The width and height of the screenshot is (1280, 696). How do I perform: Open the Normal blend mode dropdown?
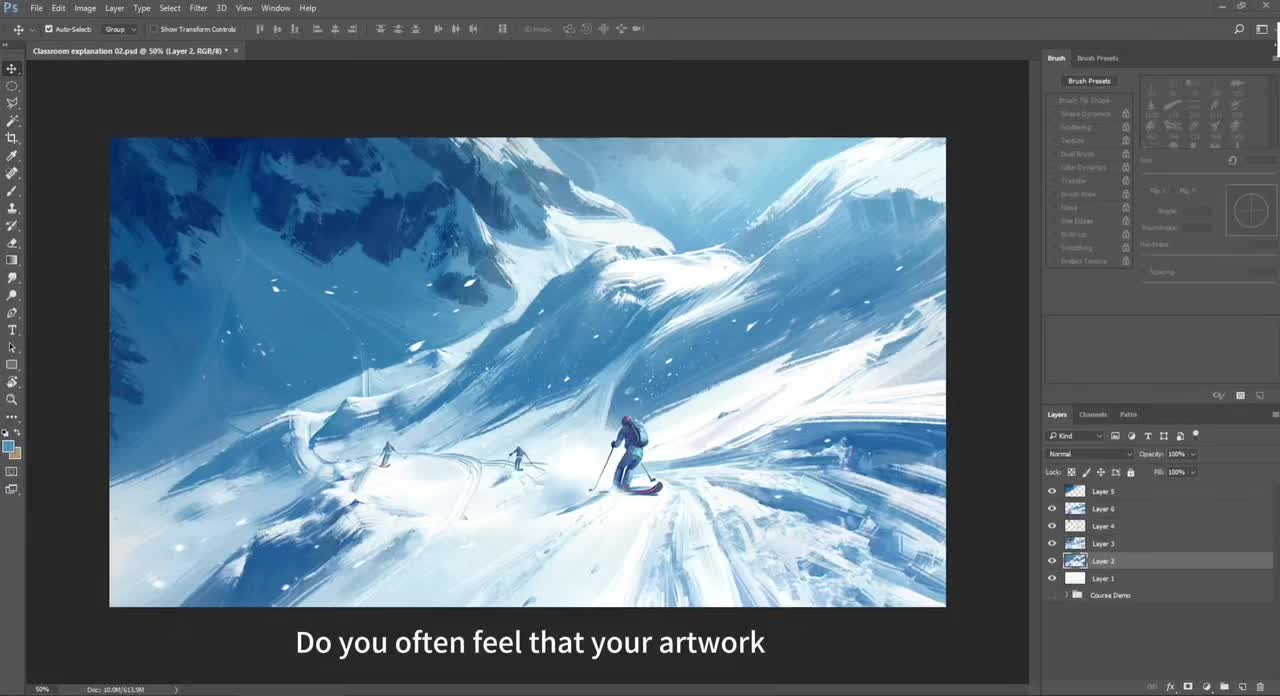click(1089, 454)
